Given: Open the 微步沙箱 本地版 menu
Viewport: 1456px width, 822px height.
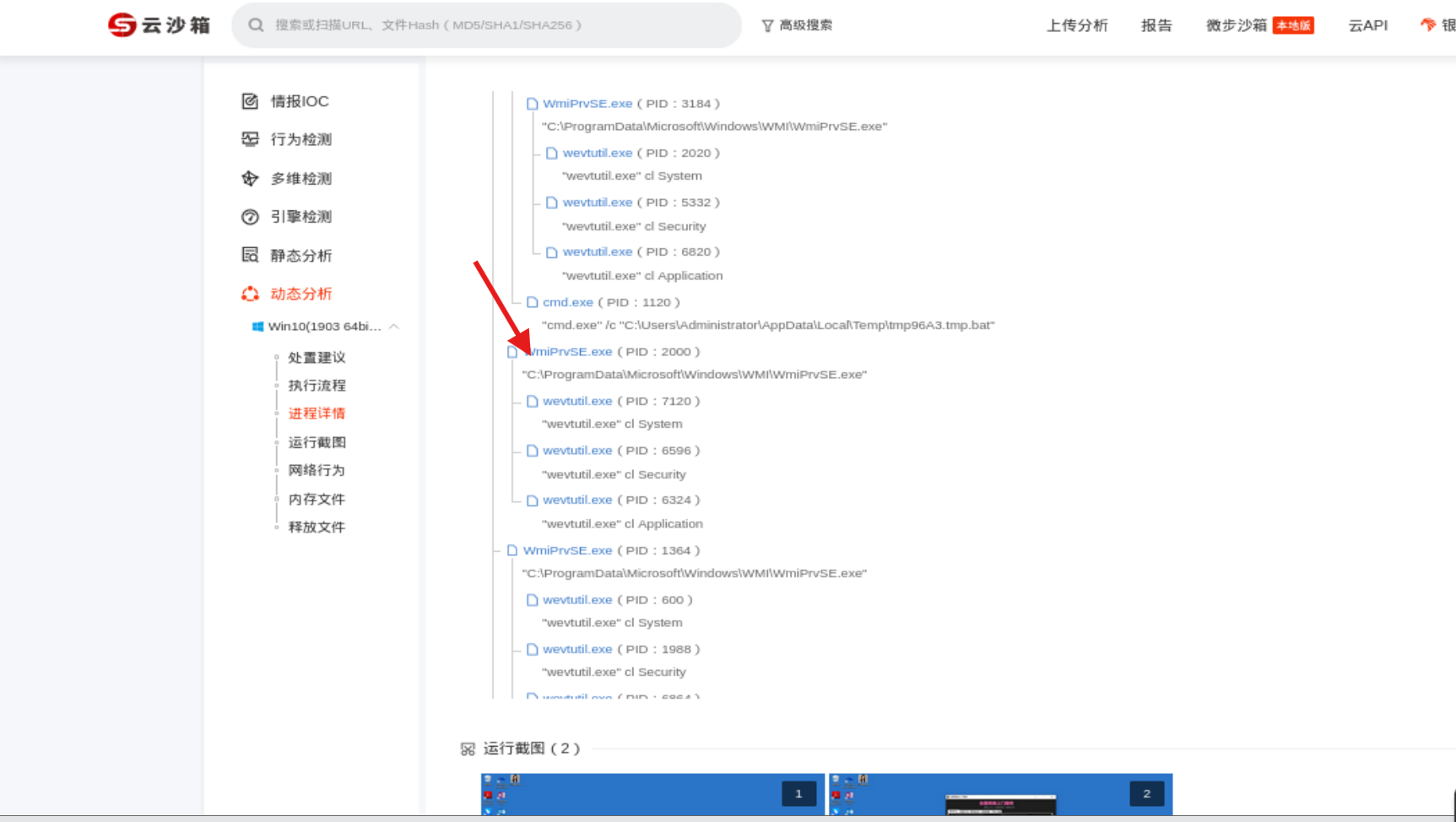Looking at the screenshot, I should pos(1259,25).
